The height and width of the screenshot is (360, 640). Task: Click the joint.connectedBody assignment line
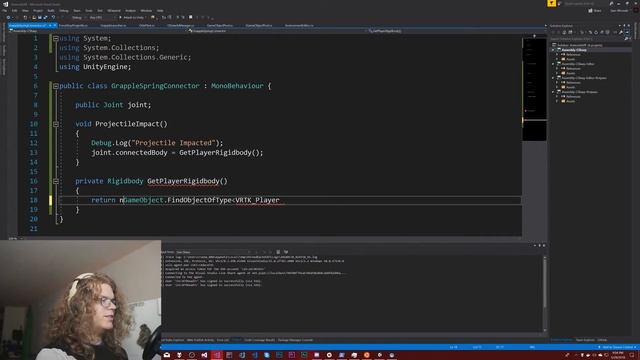click(177, 153)
